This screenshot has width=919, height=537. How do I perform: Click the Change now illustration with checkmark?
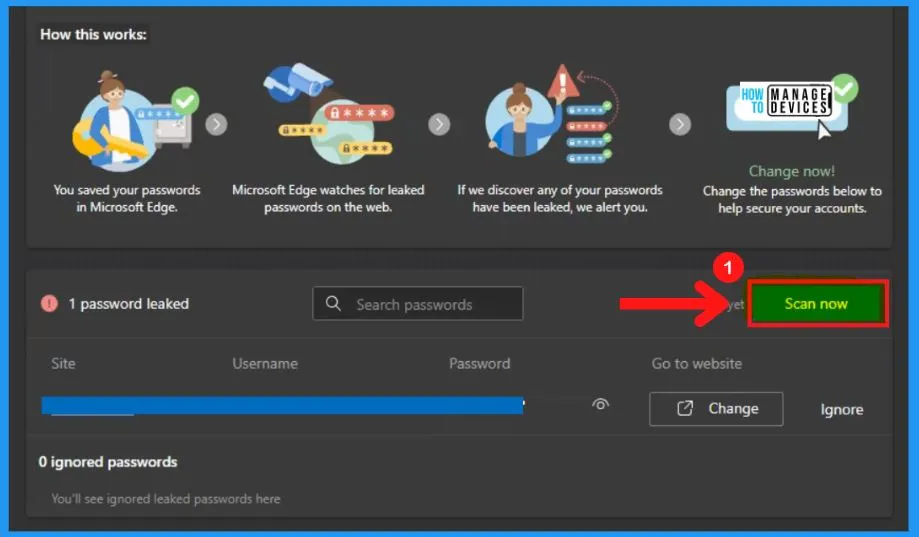pos(792,107)
